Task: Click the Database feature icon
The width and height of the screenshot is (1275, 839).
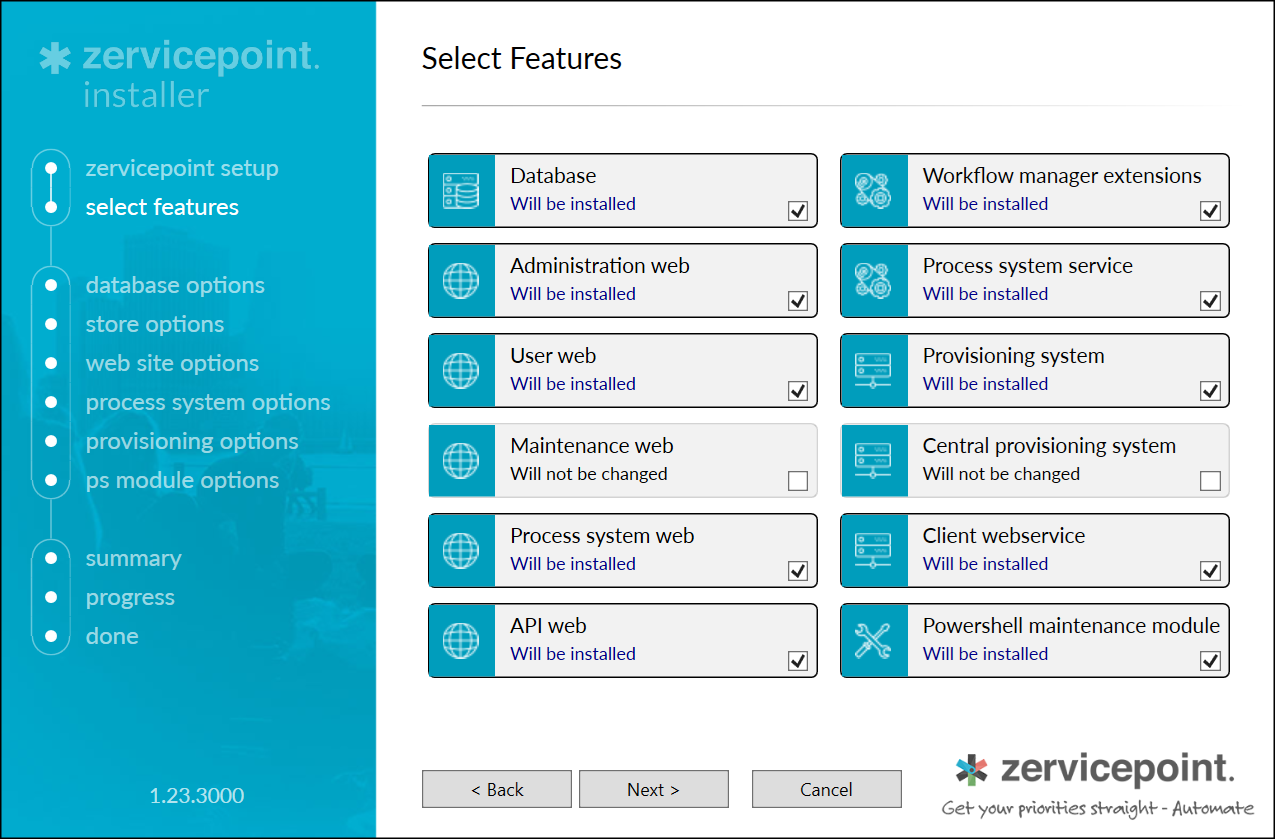Action: tap(462, 190)
